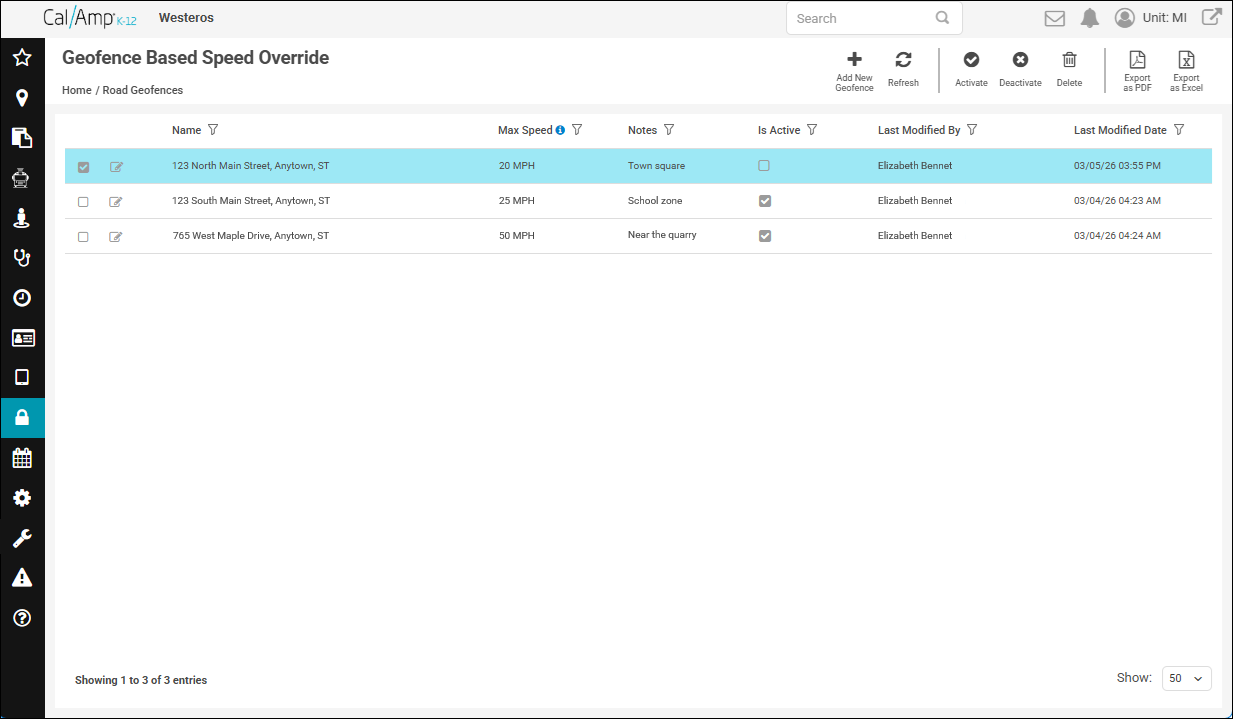Sort by Name column header
Screen dimensions: 1233x719
point(186,130)
